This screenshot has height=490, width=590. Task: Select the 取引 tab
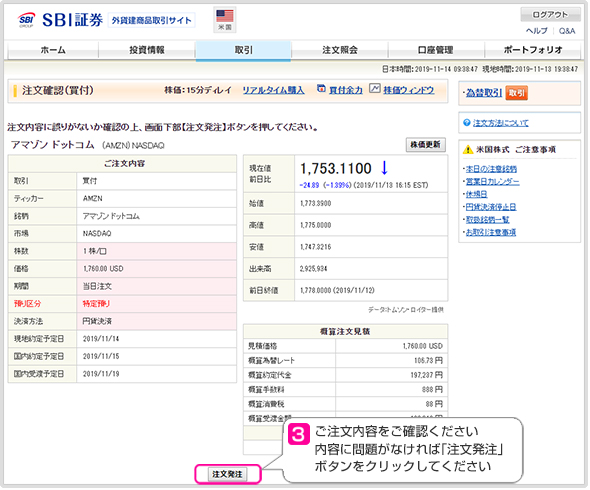243,50
